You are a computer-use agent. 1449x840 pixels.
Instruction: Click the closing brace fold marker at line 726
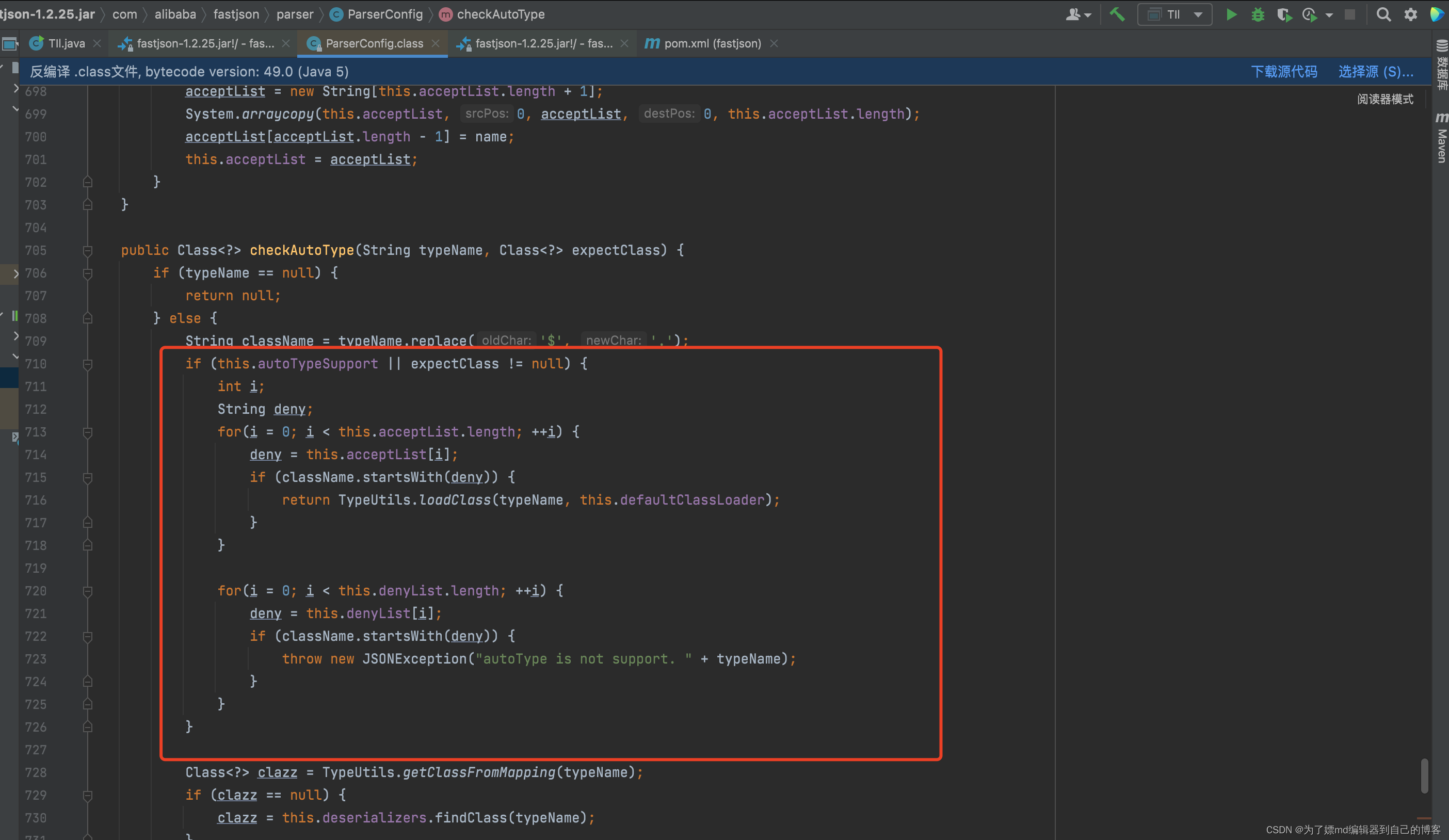[88, 728]
